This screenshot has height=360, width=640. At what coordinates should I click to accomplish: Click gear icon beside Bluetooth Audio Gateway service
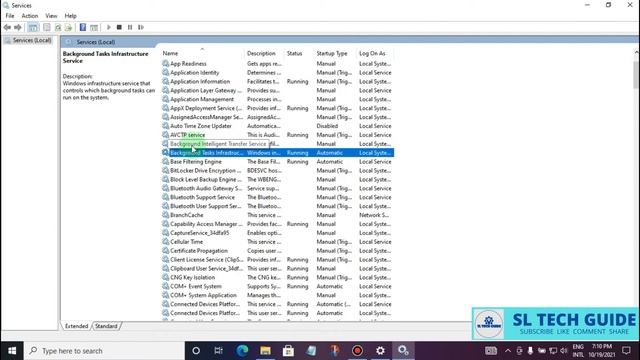click(x=165, y=188)
